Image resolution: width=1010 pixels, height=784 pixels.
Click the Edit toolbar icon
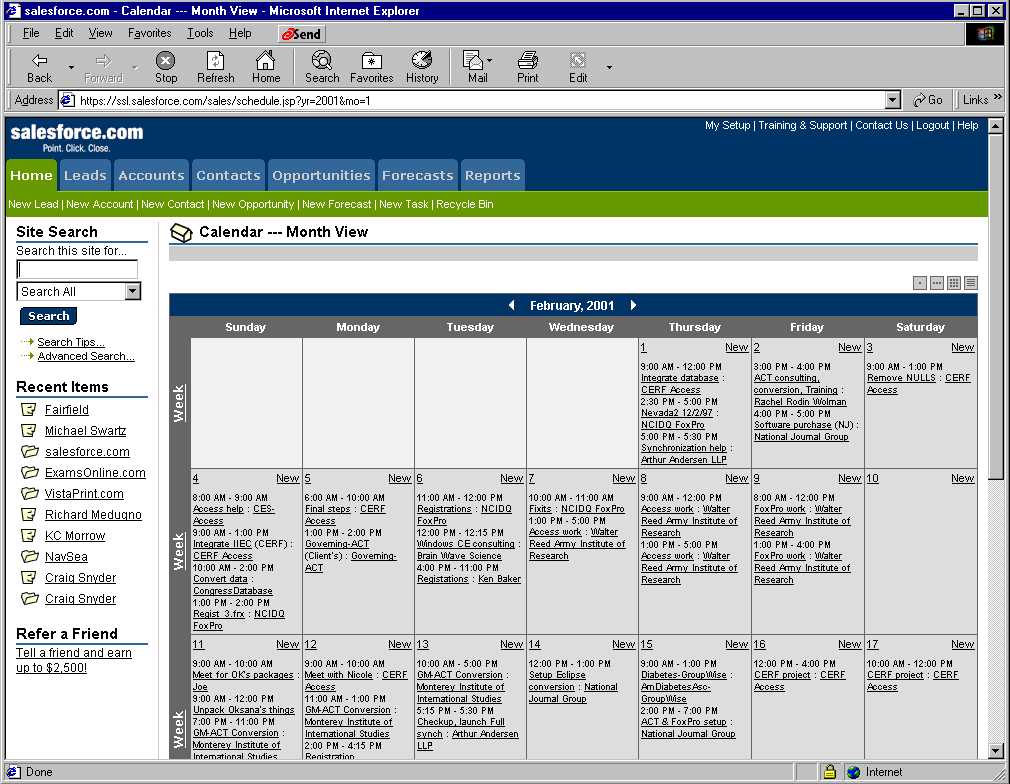(578, 67)
